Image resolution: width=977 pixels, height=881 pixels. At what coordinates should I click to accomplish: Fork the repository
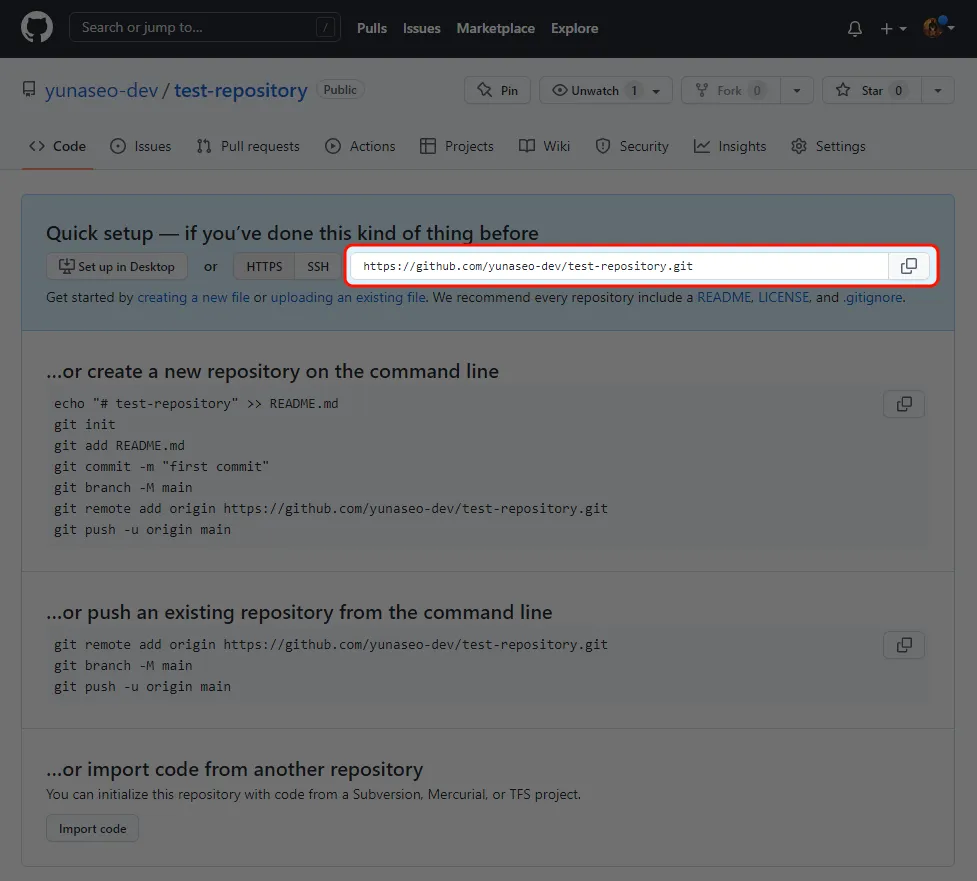click(x=731, y=90)
